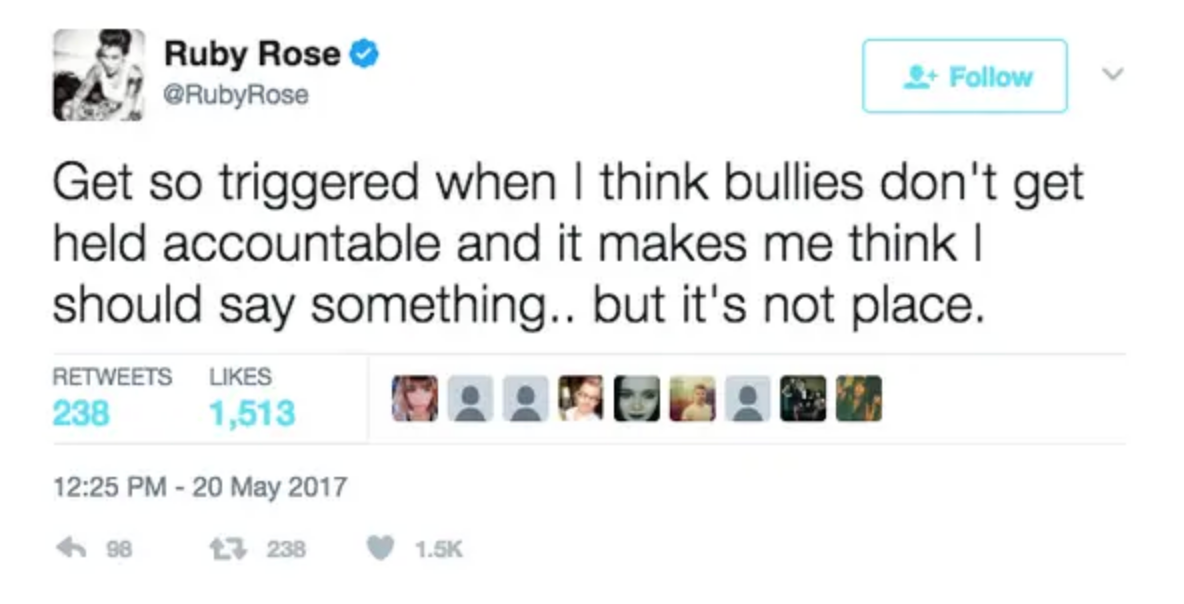Image resolution: width=1184 pixels, height=604 pixels.
Task: Click the blue verified badge
Action: (364, 55)
